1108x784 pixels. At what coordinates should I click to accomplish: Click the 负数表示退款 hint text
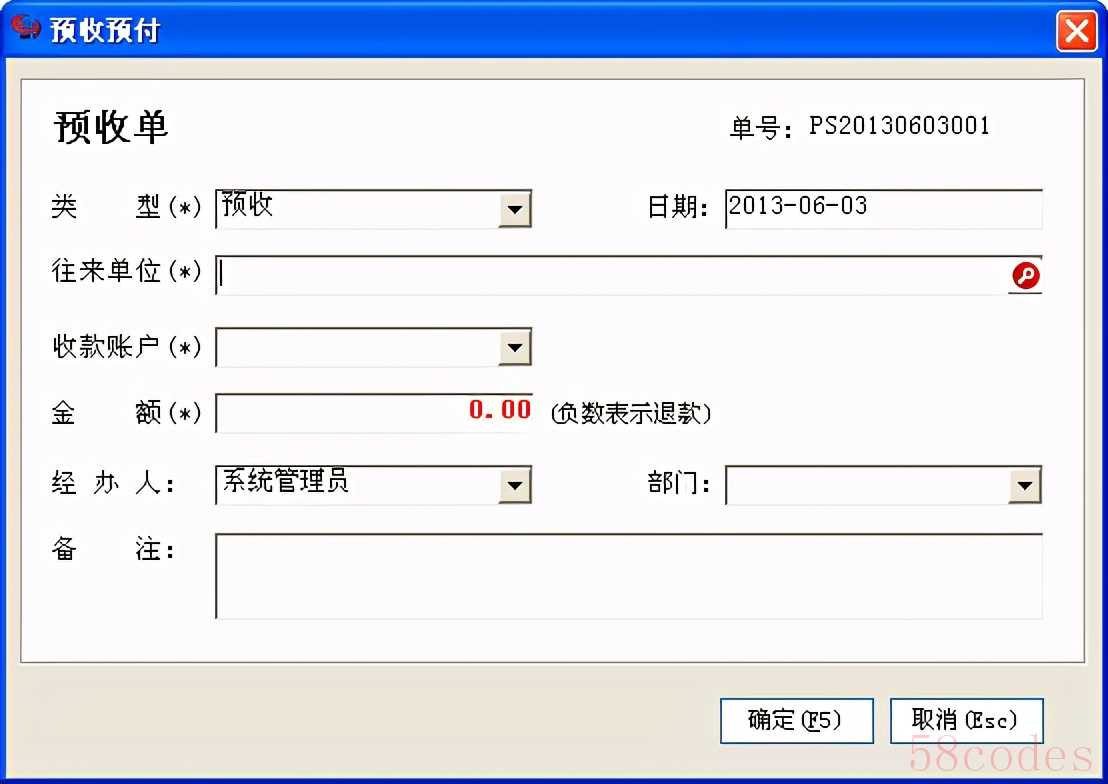(630, 413)
